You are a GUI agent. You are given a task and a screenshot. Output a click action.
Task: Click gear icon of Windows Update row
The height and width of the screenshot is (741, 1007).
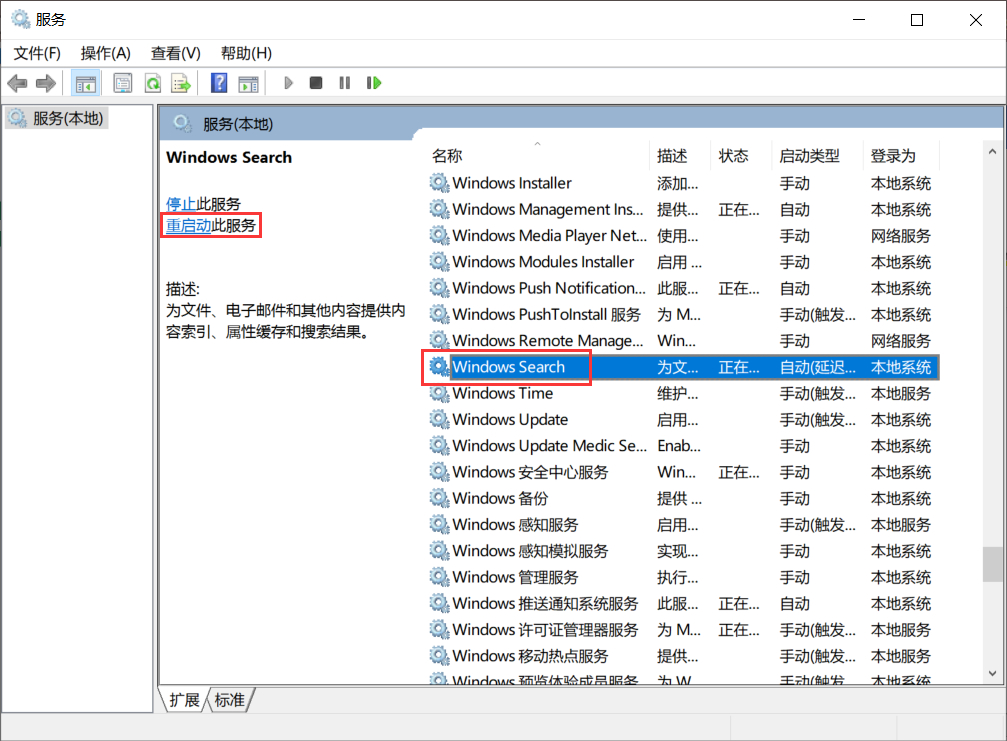(439, 419)
